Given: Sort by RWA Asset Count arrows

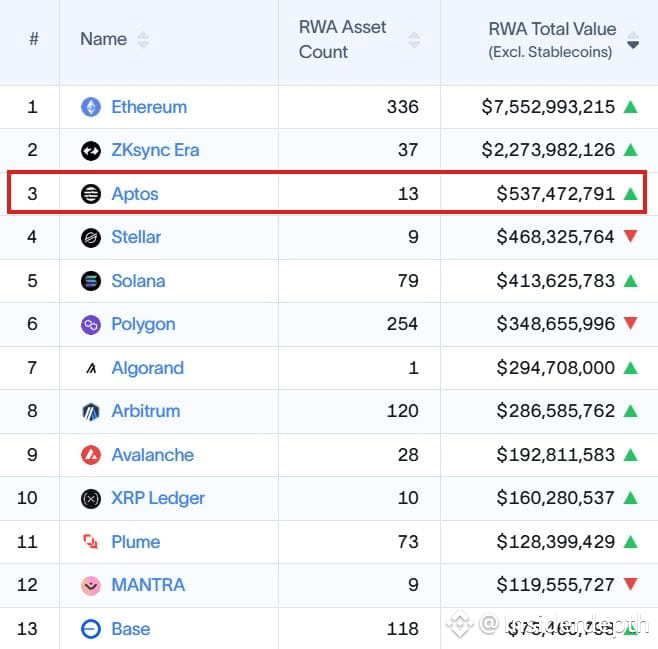Looking at the screenshot, I should point(414,39).
